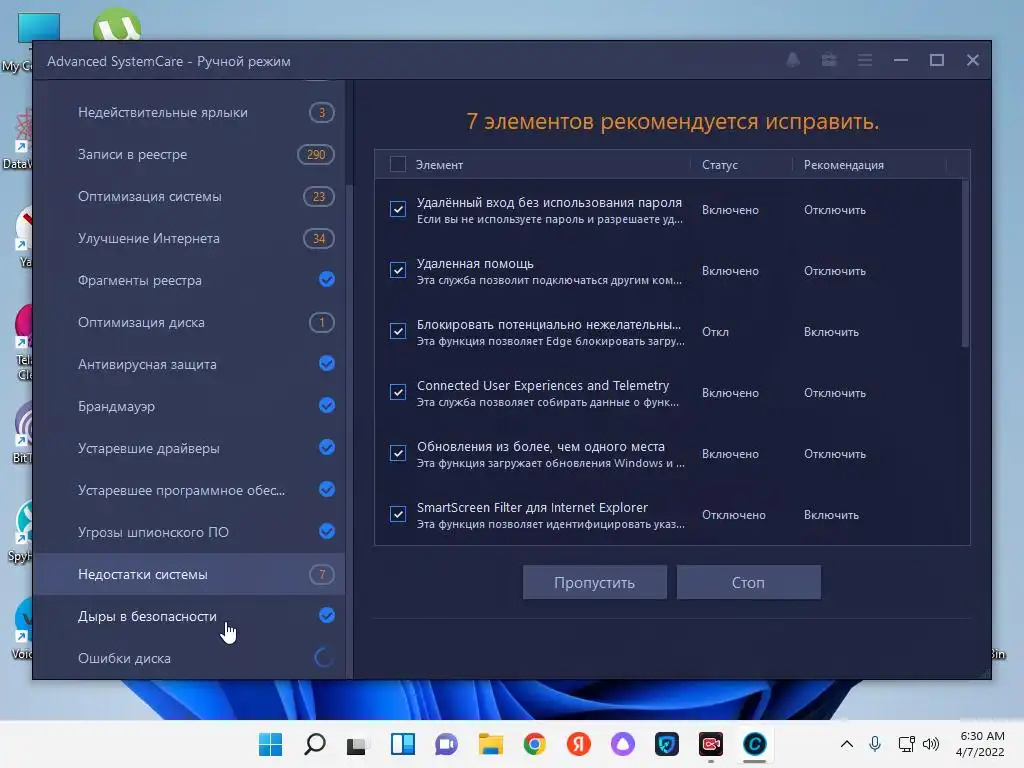Click the notification bell icon in title bar

click(x=793, y=60)
